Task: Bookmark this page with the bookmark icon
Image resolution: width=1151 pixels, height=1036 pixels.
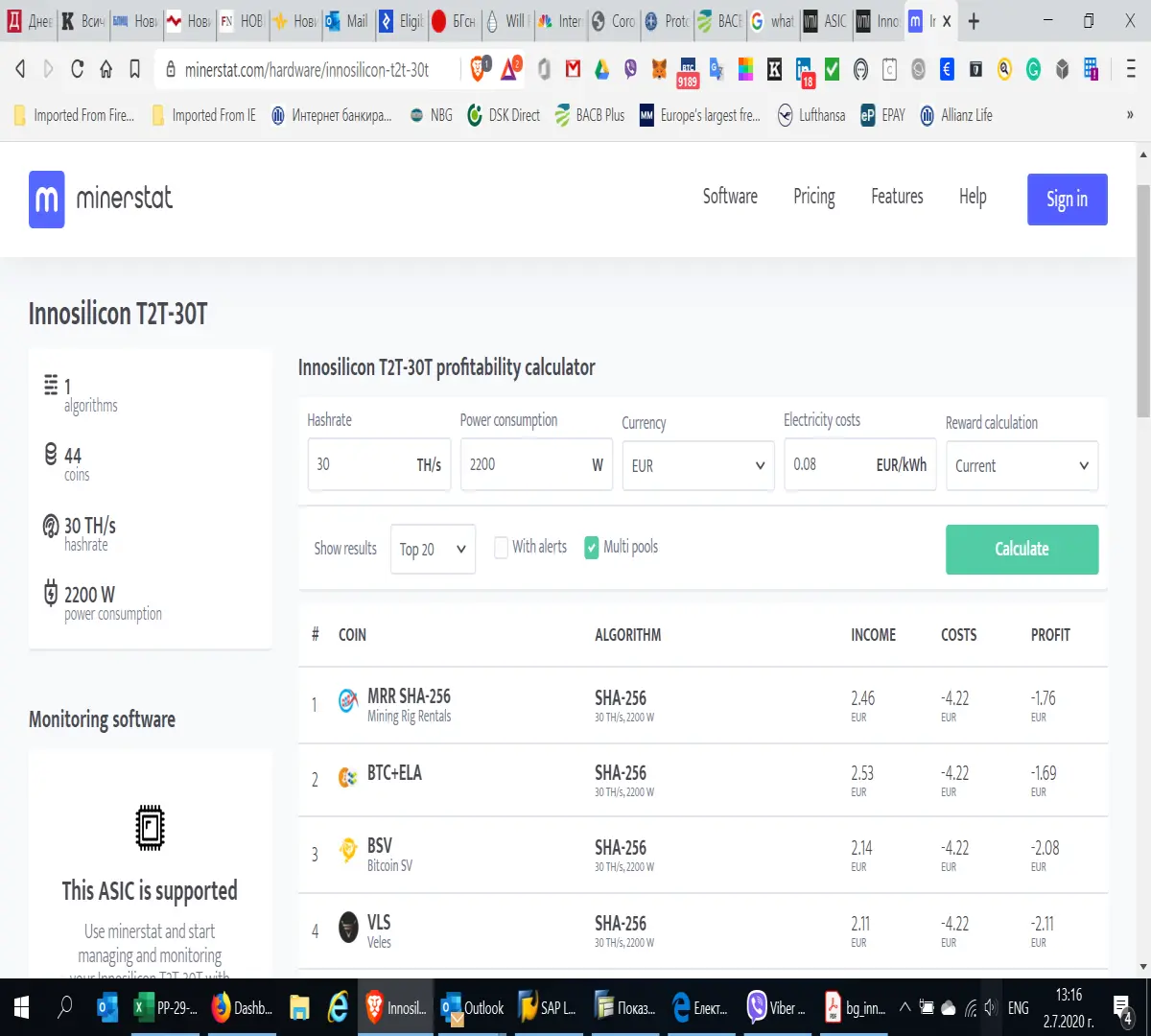Action: click(x=135, y=69)
